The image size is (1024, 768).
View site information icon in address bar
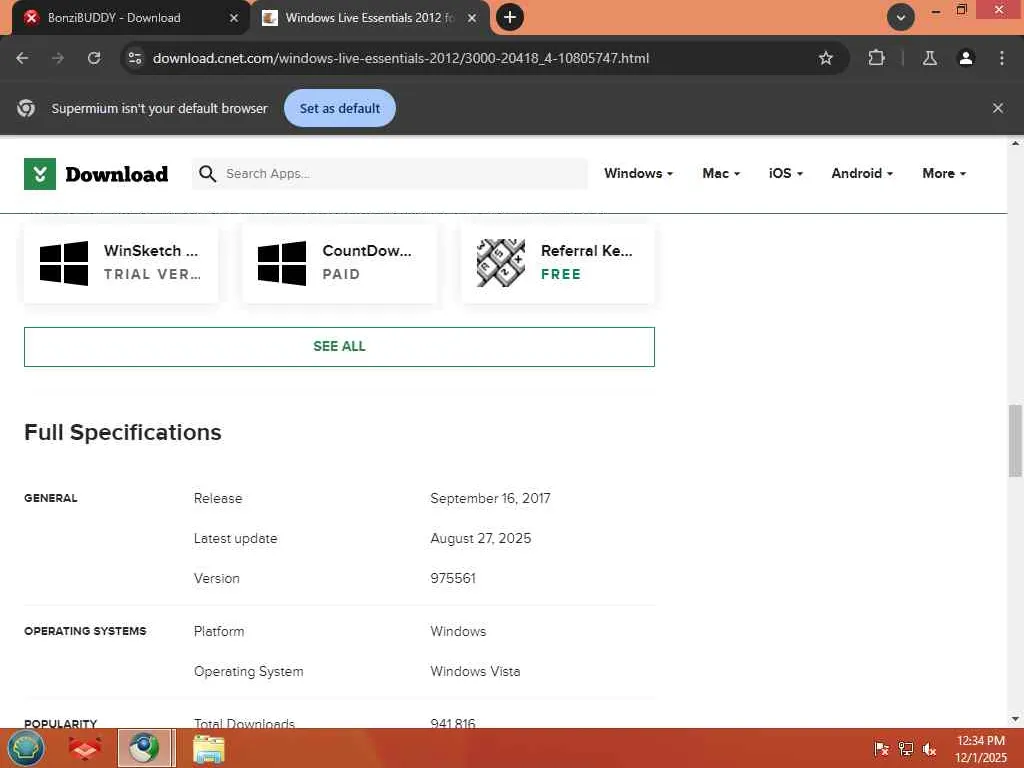coord(135,58)
